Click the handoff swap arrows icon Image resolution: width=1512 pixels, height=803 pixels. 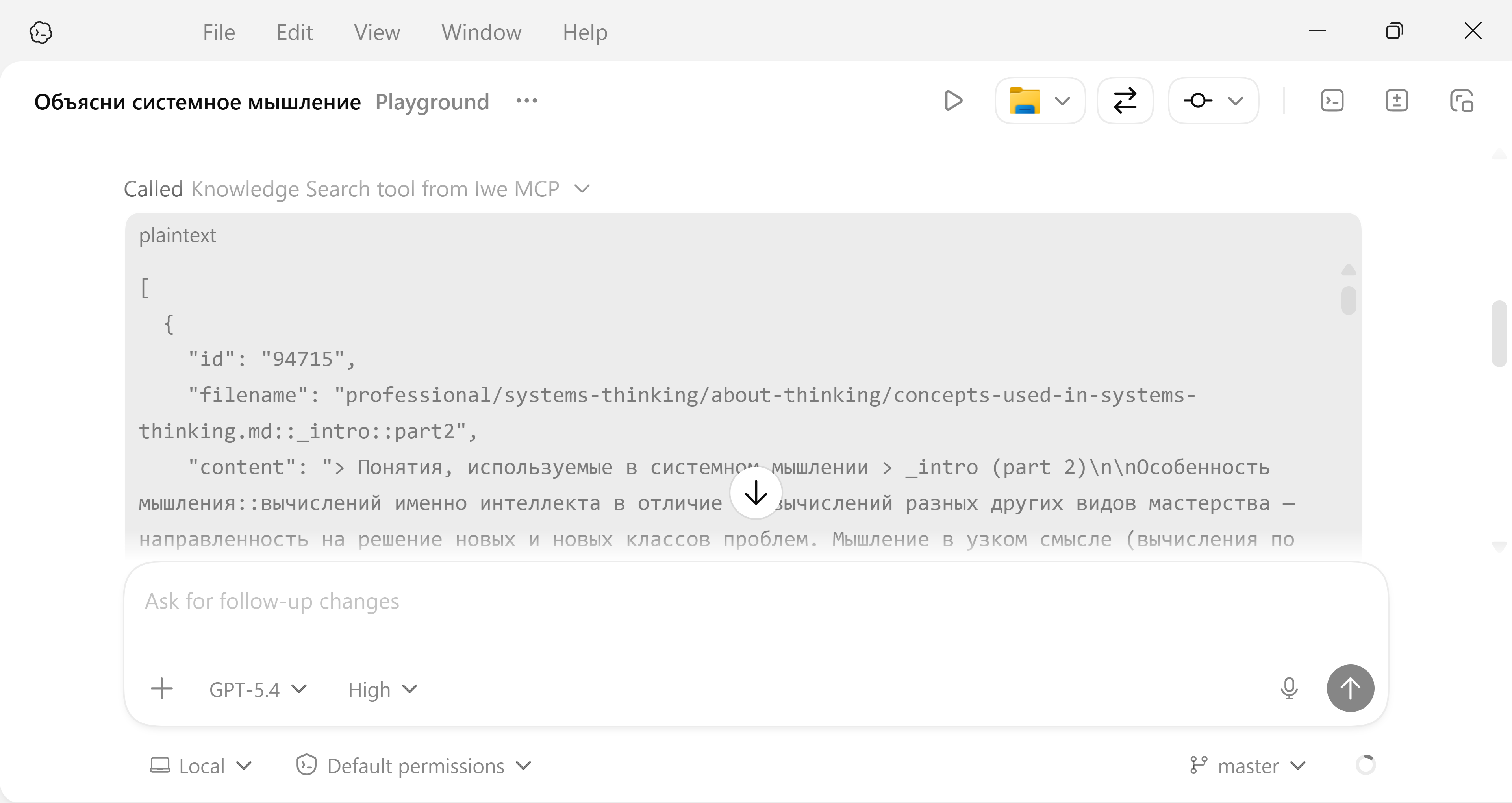1125,101
